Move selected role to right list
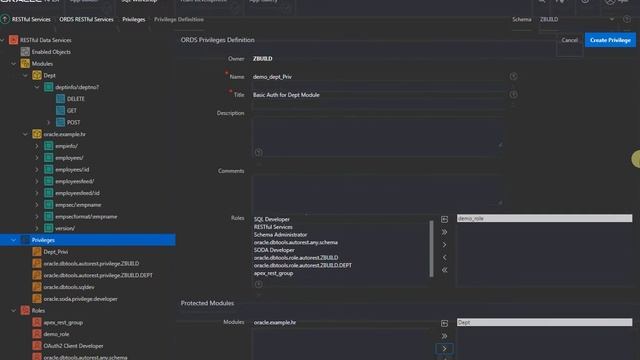Image resolution: width=640 pixels, height=360 pixels. [x=444, y=245]
